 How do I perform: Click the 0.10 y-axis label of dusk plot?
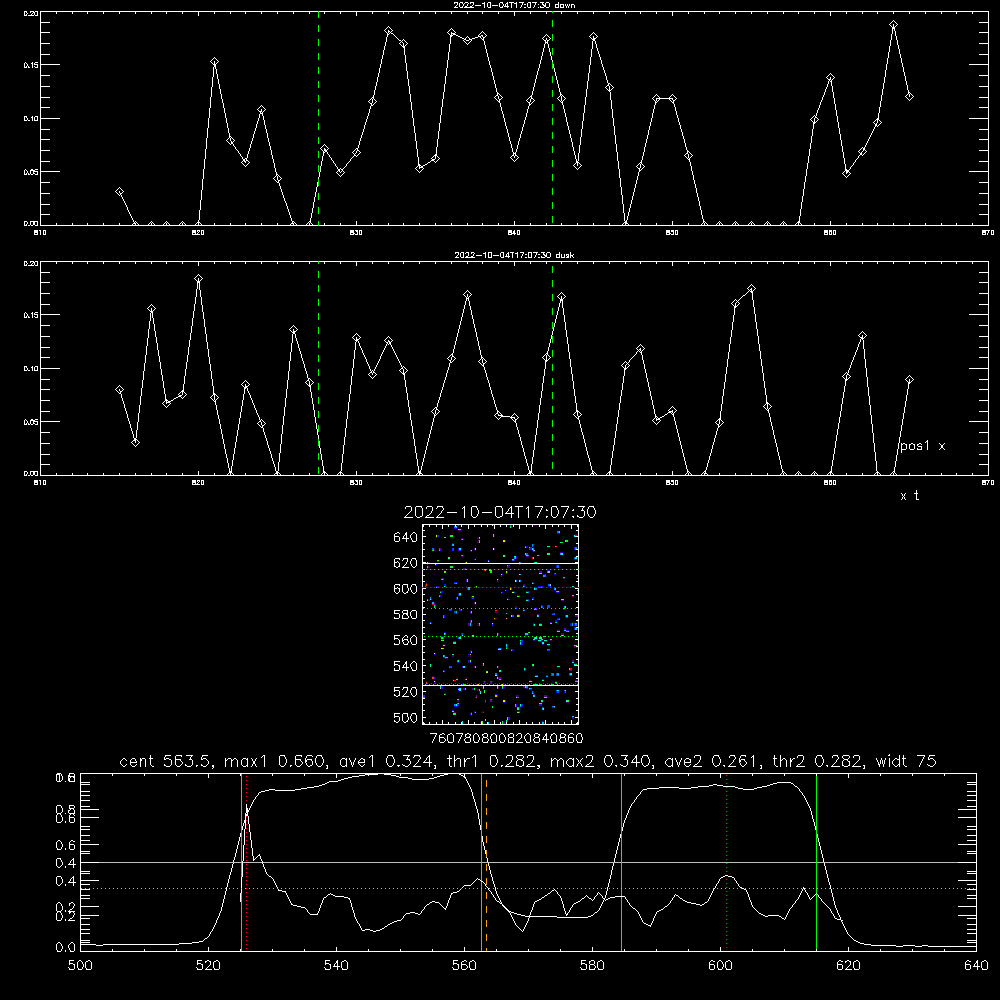coord(30,369)
